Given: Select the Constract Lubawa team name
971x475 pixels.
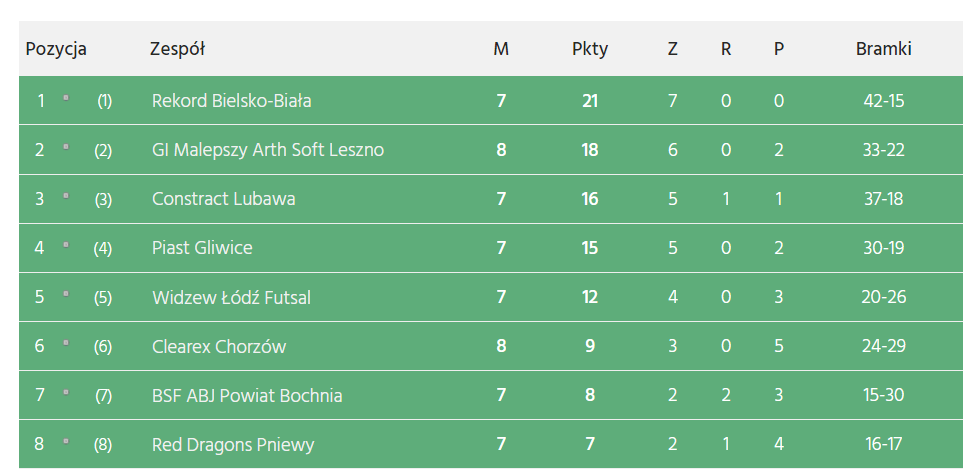Looking at the screenshot, I should (x=223, y=199).
